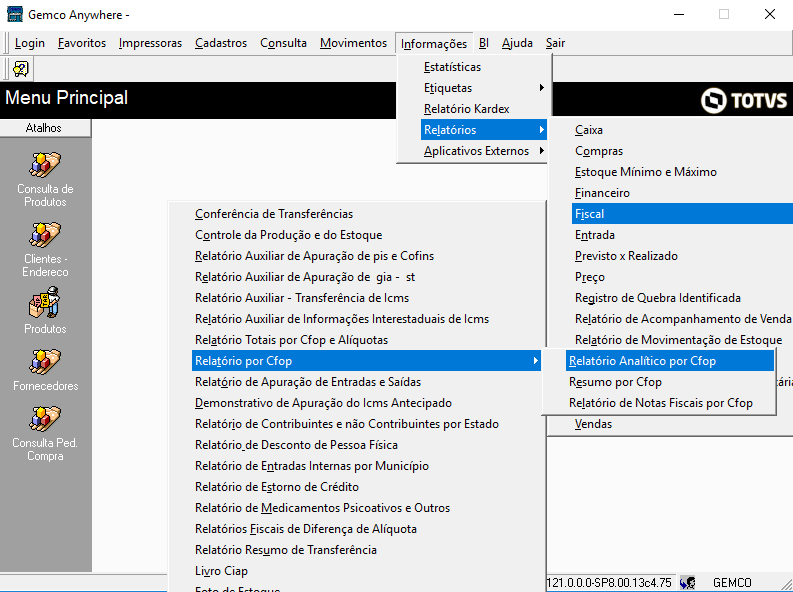Open the Cadastros menu

pos(221,43)
